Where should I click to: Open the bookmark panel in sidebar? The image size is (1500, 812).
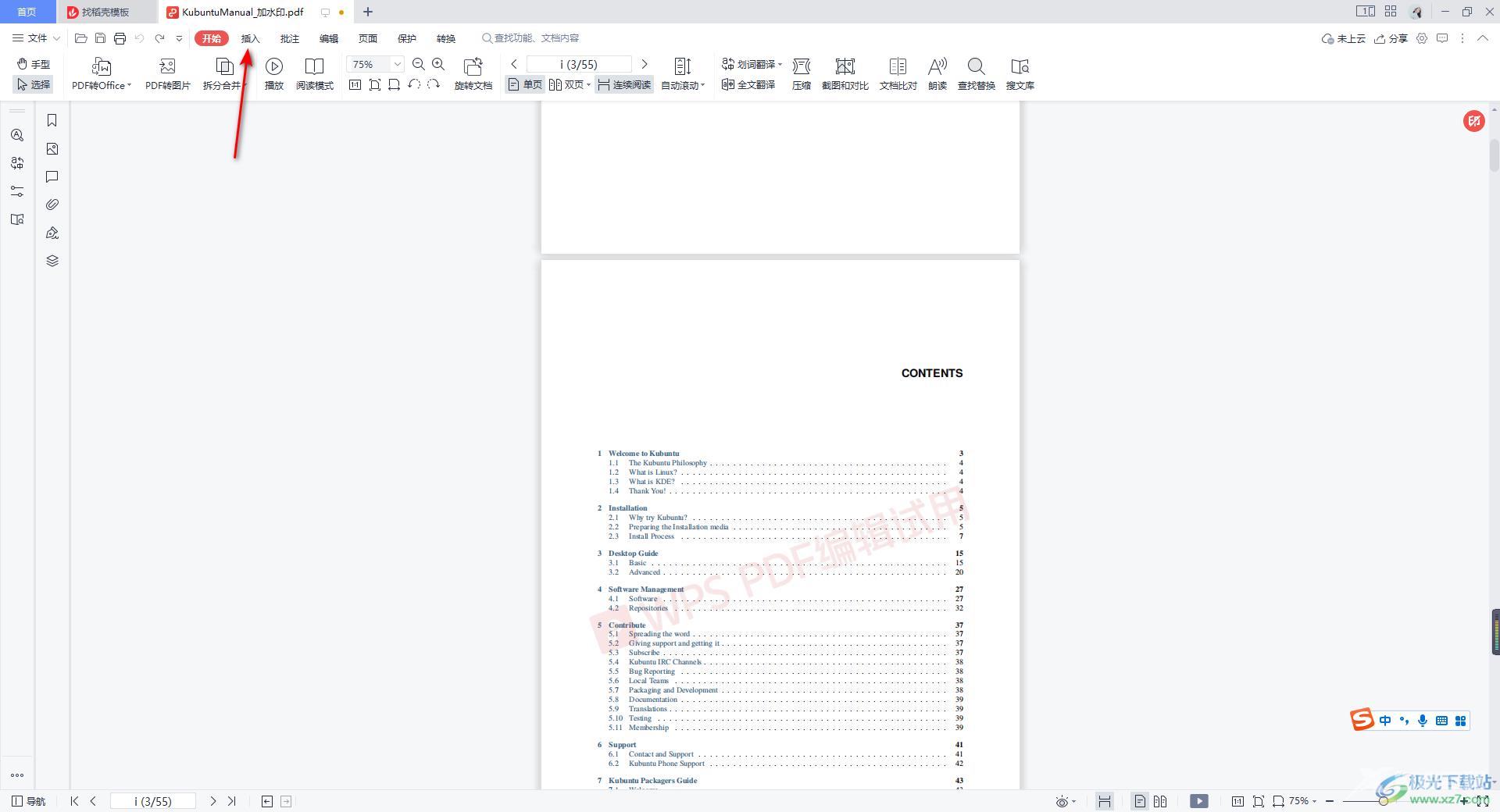coord(52,120)
